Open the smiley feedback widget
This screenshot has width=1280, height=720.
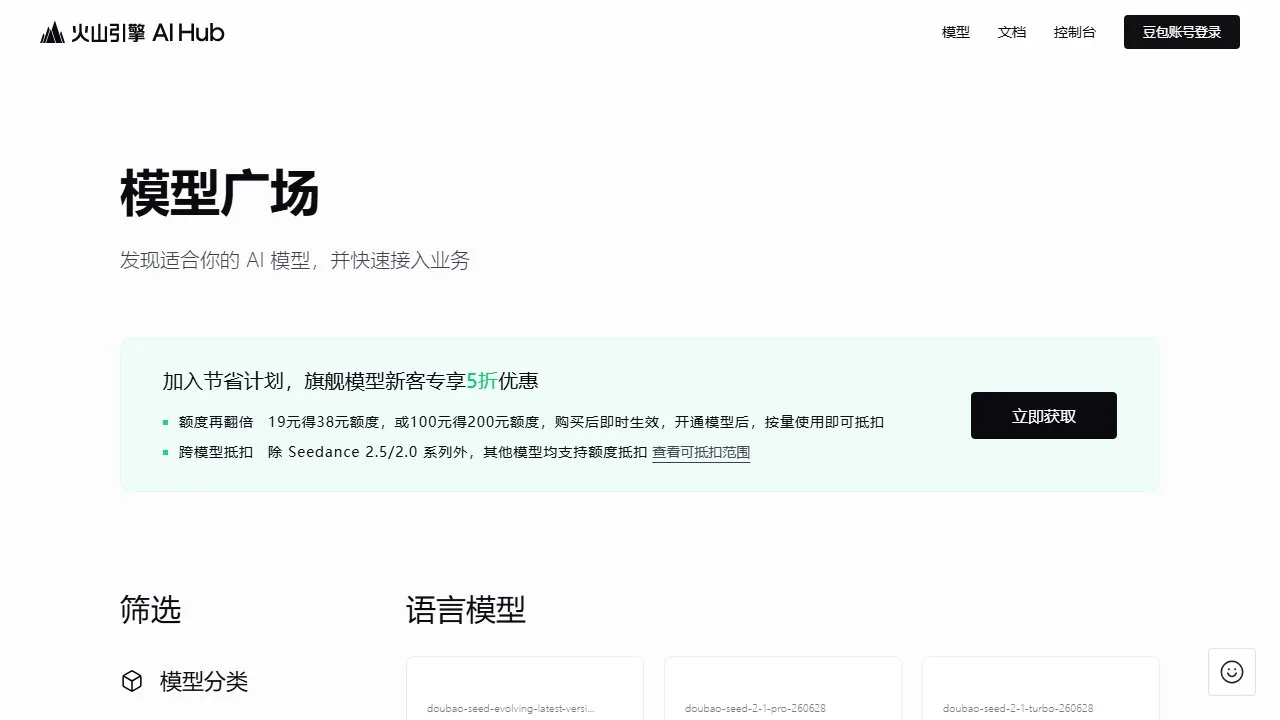click(x=1232, y=672)
